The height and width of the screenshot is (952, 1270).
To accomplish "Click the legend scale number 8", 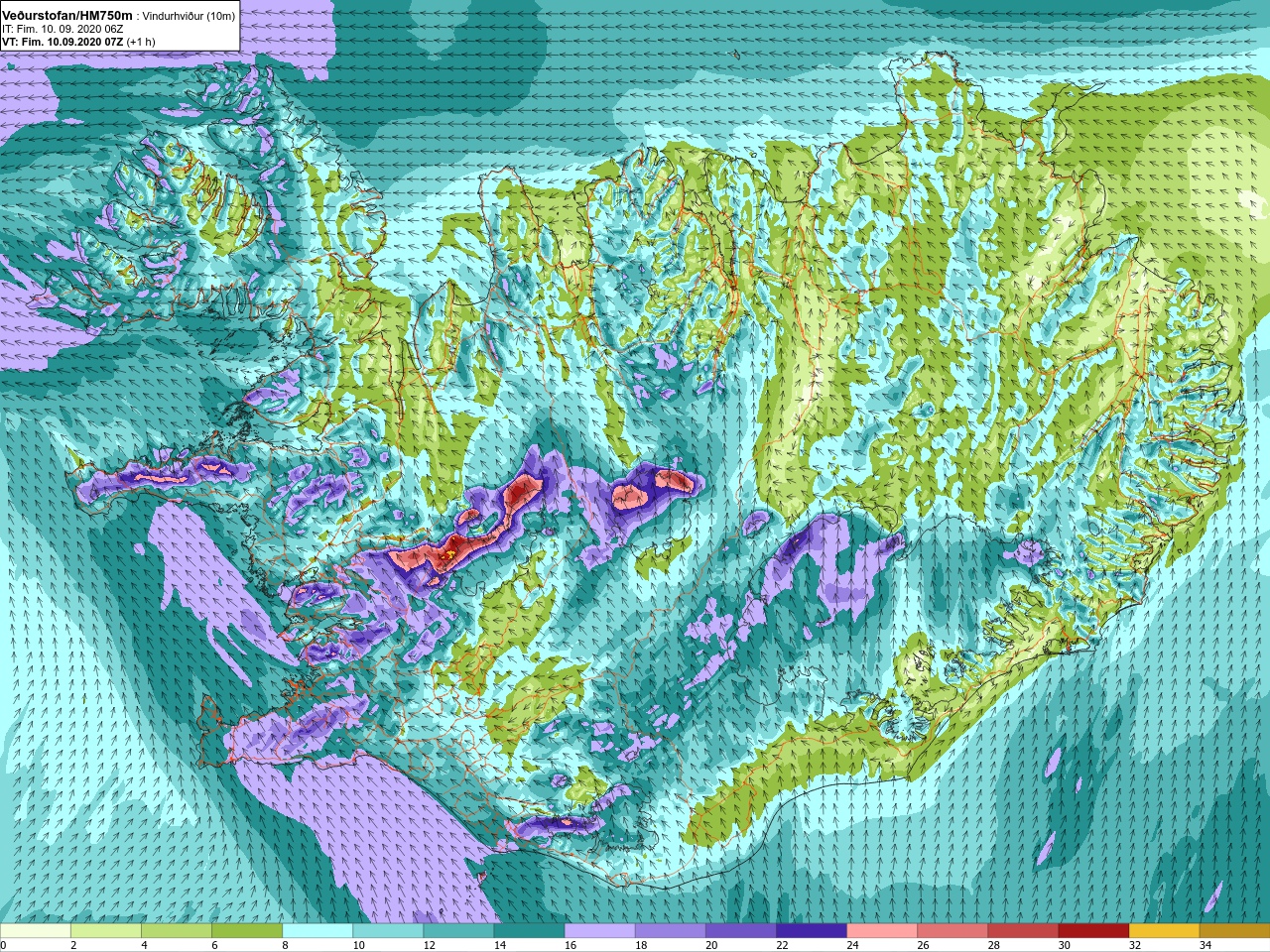I will 286,945.
